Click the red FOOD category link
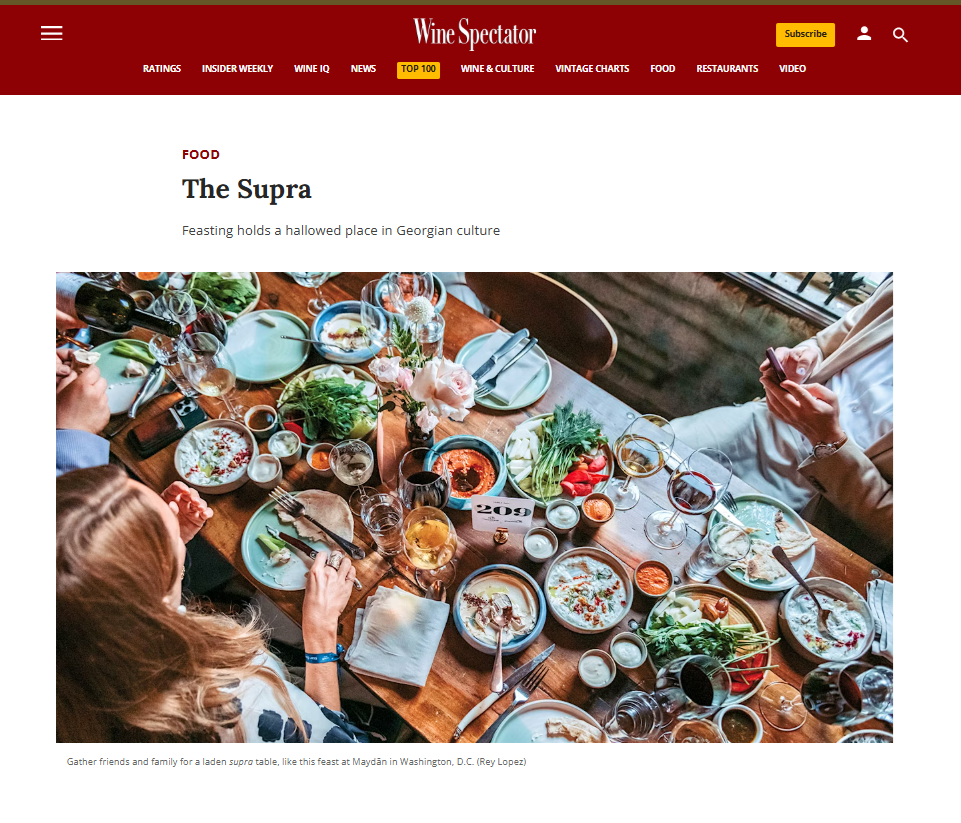The height and width of the screenshot is (823, 961). point(200,154)
